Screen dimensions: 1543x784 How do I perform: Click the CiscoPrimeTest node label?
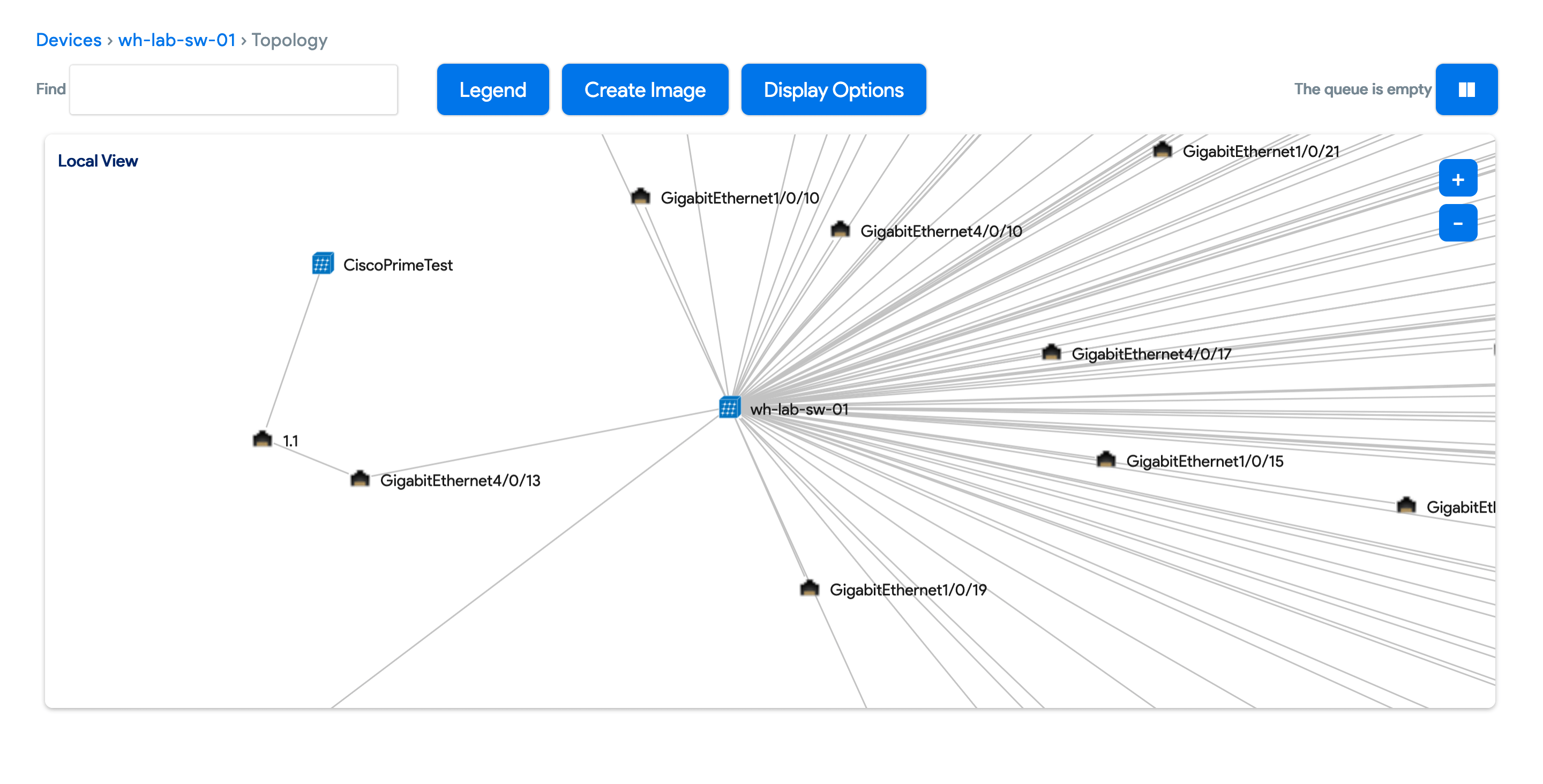pos(398,265)
